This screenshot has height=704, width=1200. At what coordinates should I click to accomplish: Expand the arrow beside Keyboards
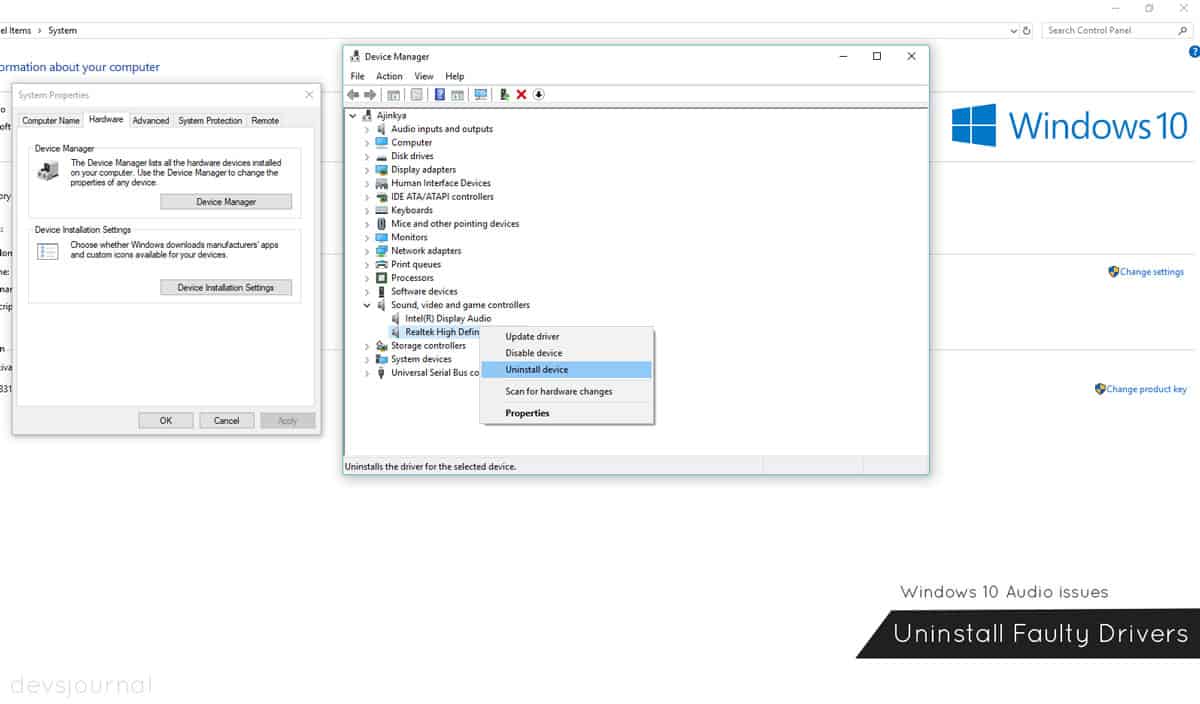(367, 210)
